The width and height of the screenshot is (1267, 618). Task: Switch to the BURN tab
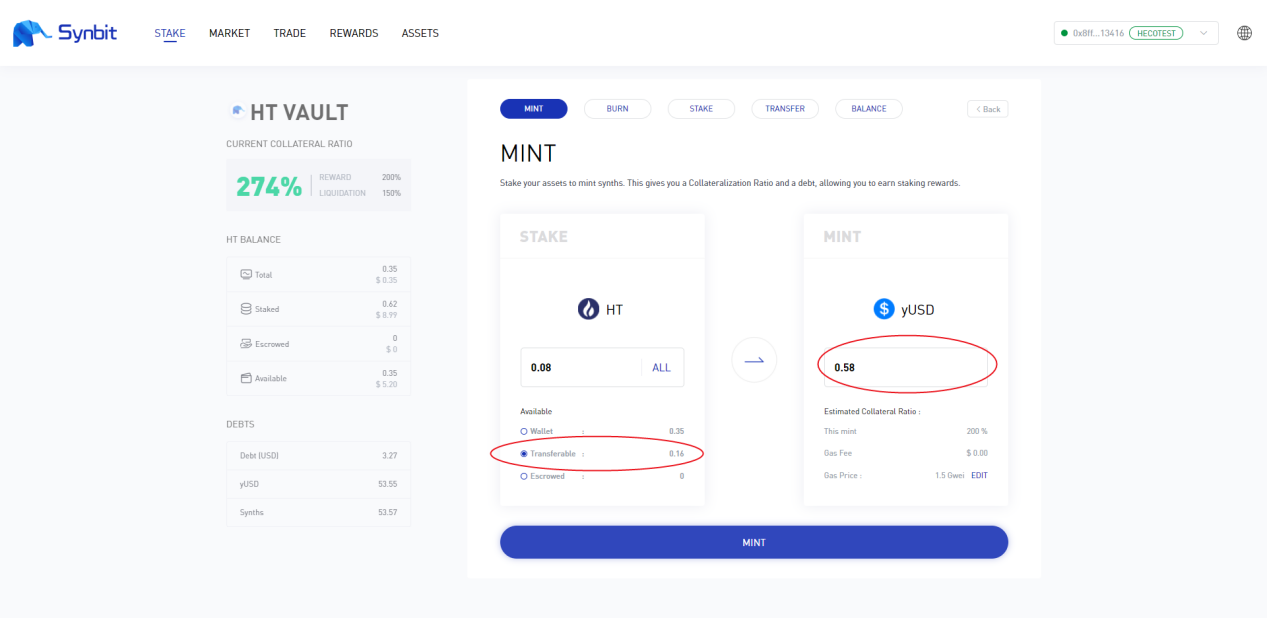click(x=618, y=108)
